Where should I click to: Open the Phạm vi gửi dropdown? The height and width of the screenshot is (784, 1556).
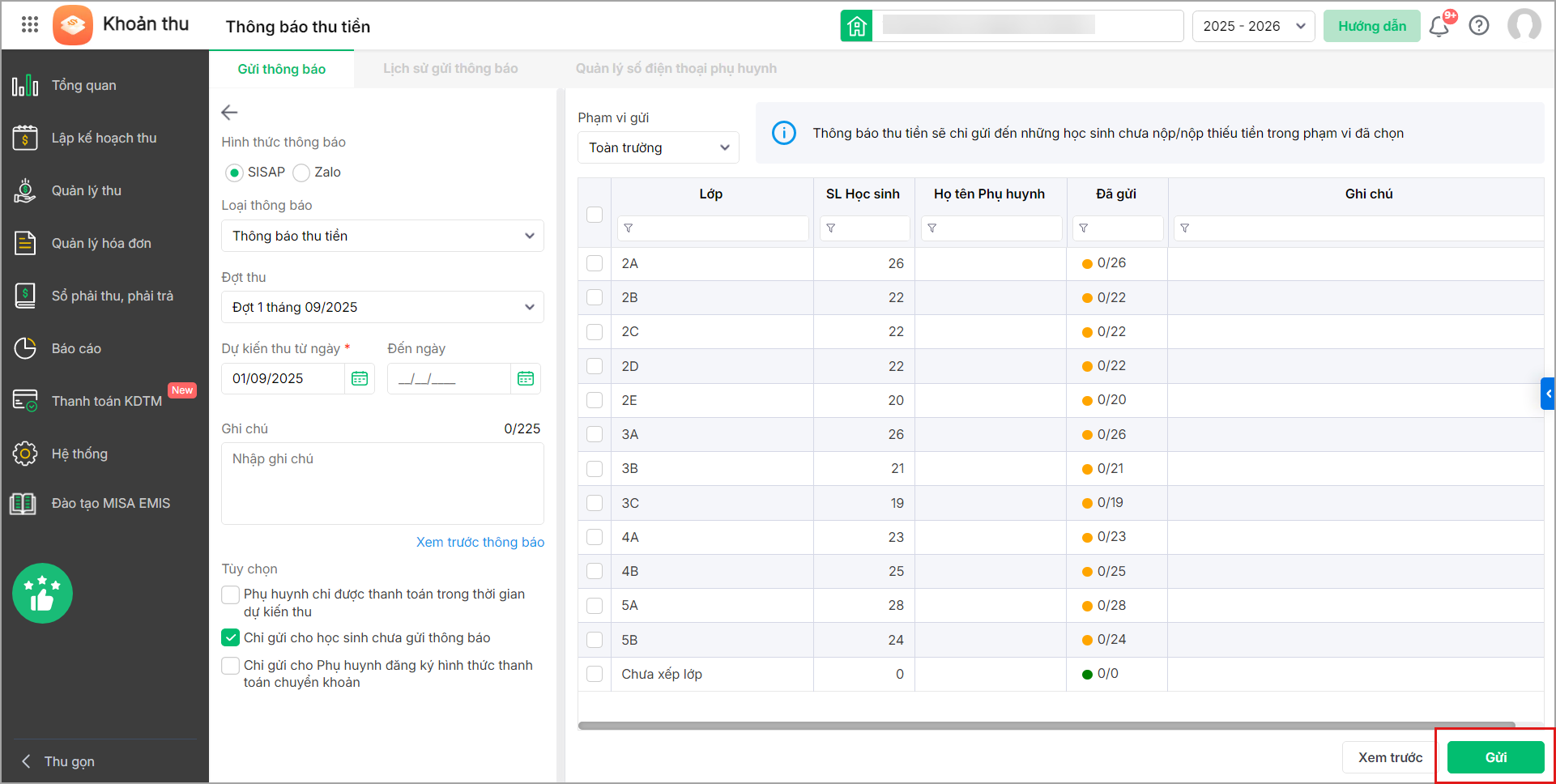tap(658, 147)
